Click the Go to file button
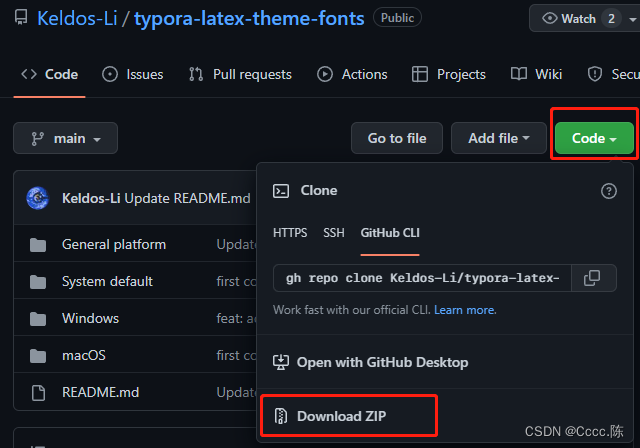Image resolution: width=640 pixels, height=448 pixels. pos(397,138)
